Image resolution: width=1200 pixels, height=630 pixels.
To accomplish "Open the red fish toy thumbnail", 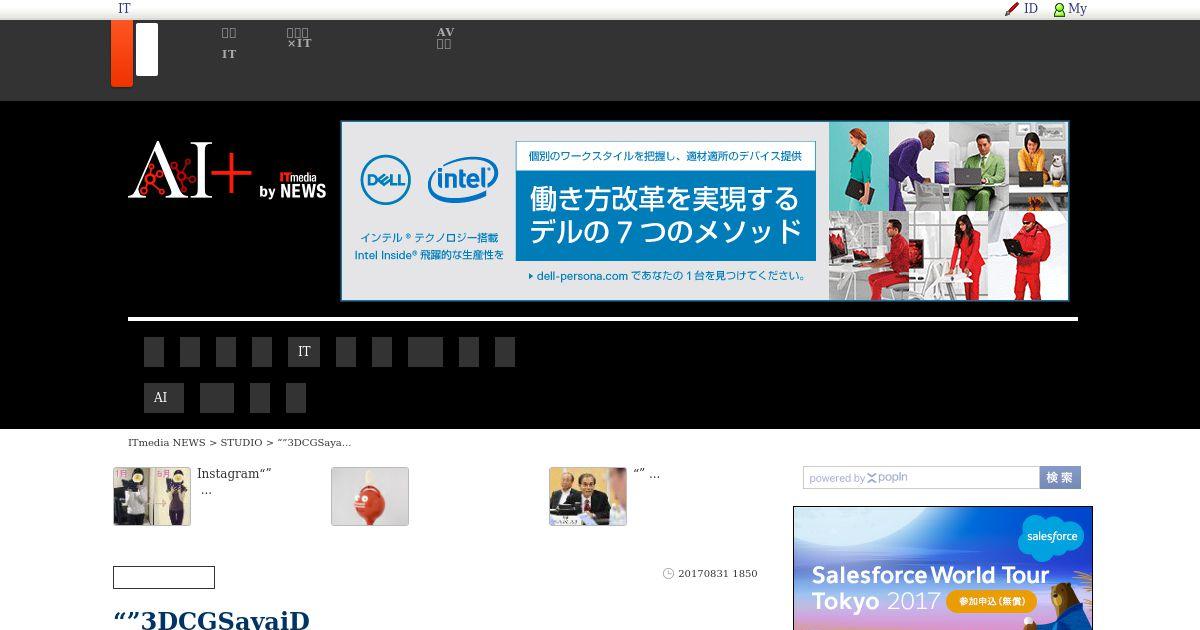I will 370,496.
